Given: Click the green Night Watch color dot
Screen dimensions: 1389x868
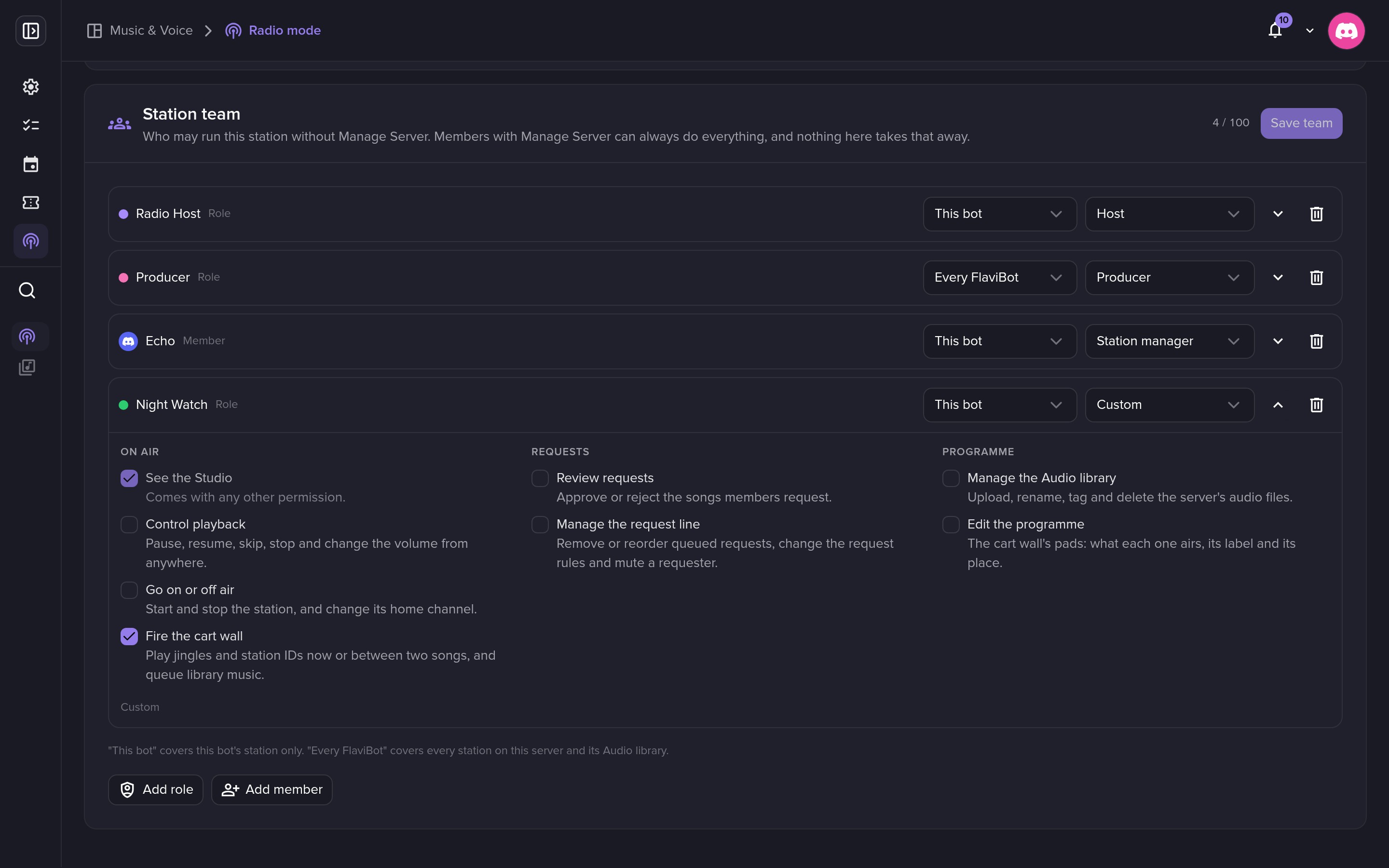Looking at the screenshot, I should coord(123,405).
